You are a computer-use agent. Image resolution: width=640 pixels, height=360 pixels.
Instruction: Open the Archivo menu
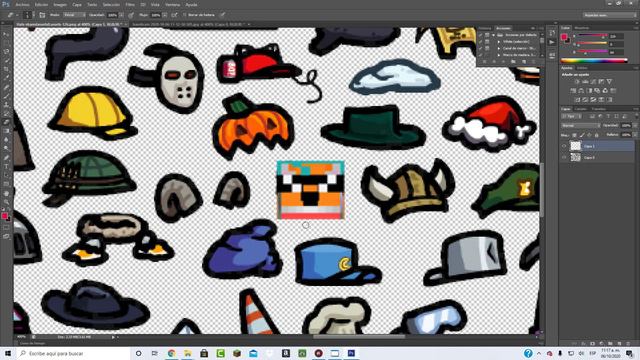click(22, 5)
